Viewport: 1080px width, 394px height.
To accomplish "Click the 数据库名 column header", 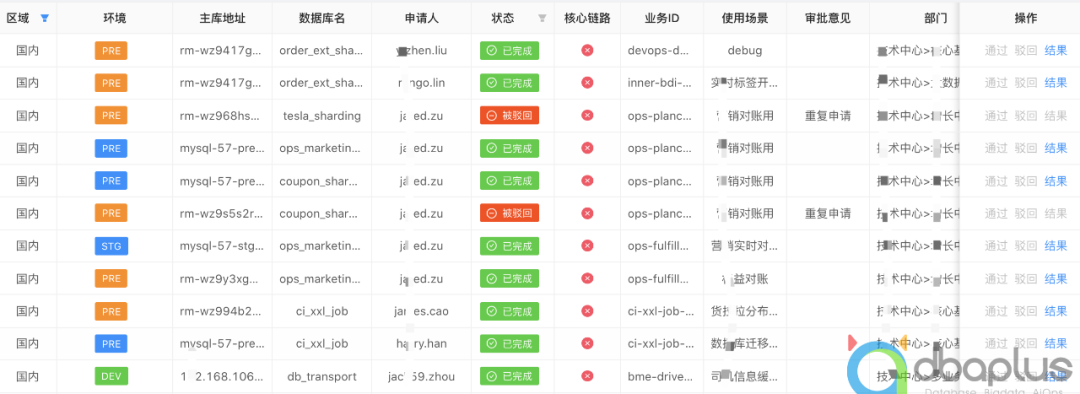I will (x=322, y=19).
